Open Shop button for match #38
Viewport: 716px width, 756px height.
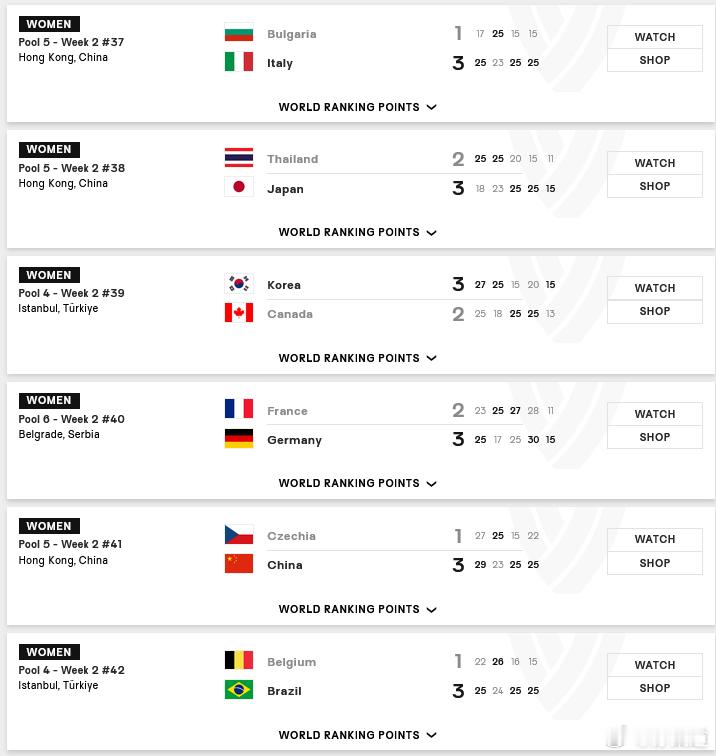point(655,186)
